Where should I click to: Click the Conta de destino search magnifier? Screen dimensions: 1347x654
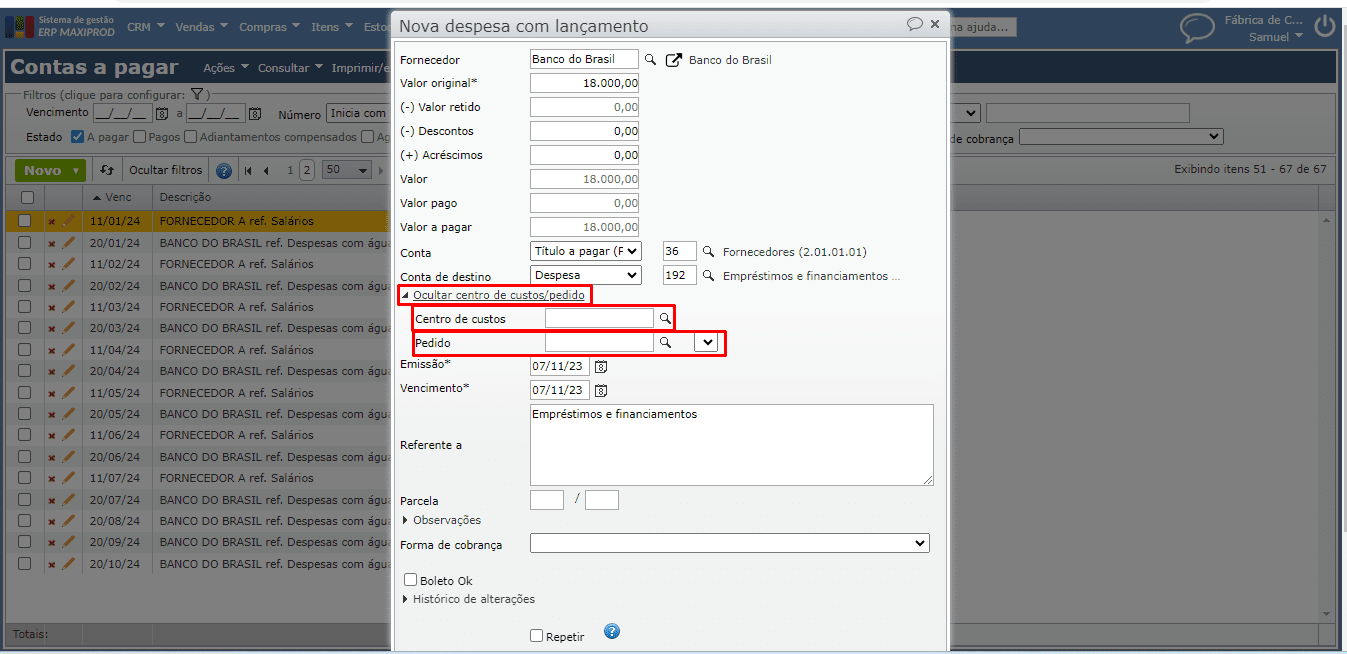point(708,276)
